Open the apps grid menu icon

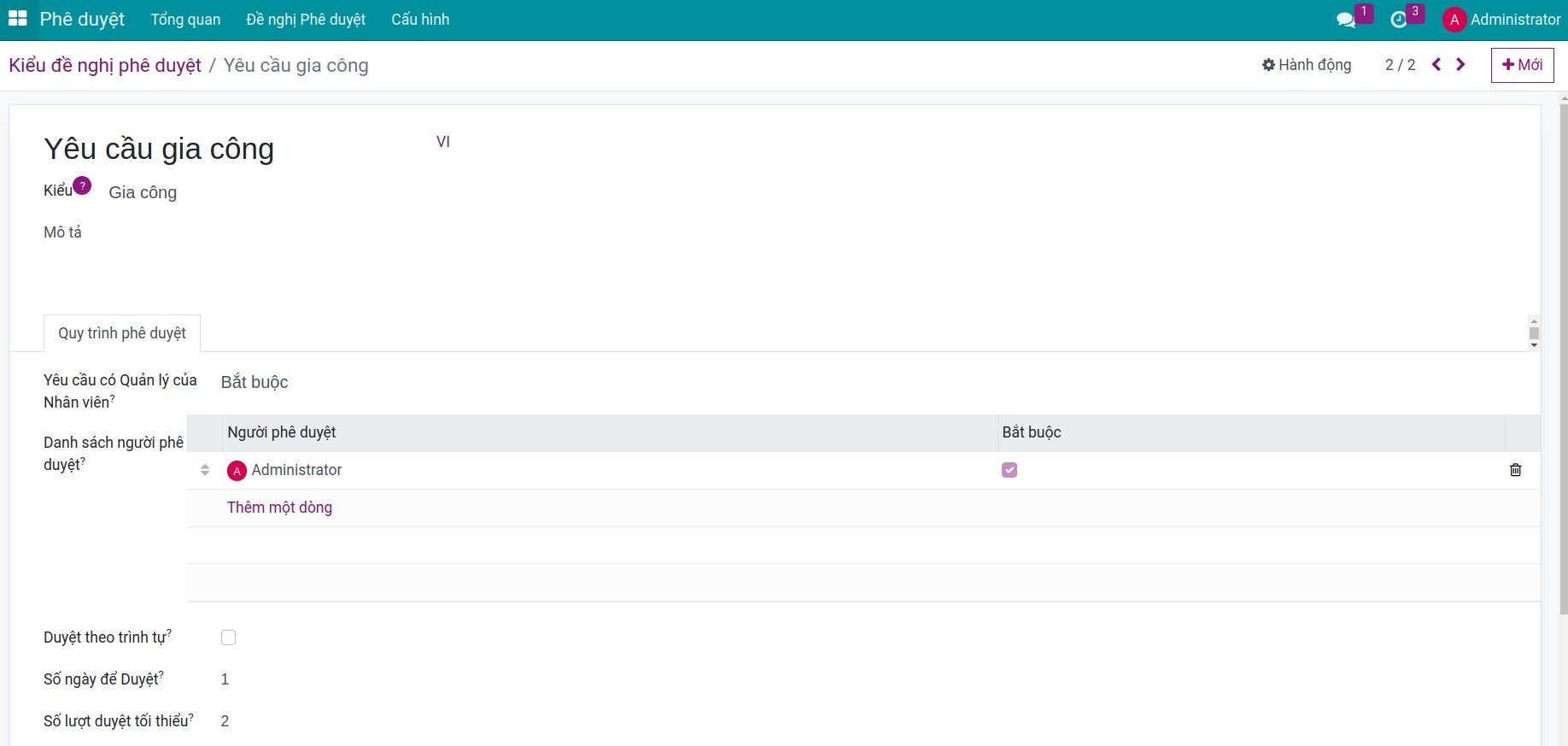coord(17,19)
